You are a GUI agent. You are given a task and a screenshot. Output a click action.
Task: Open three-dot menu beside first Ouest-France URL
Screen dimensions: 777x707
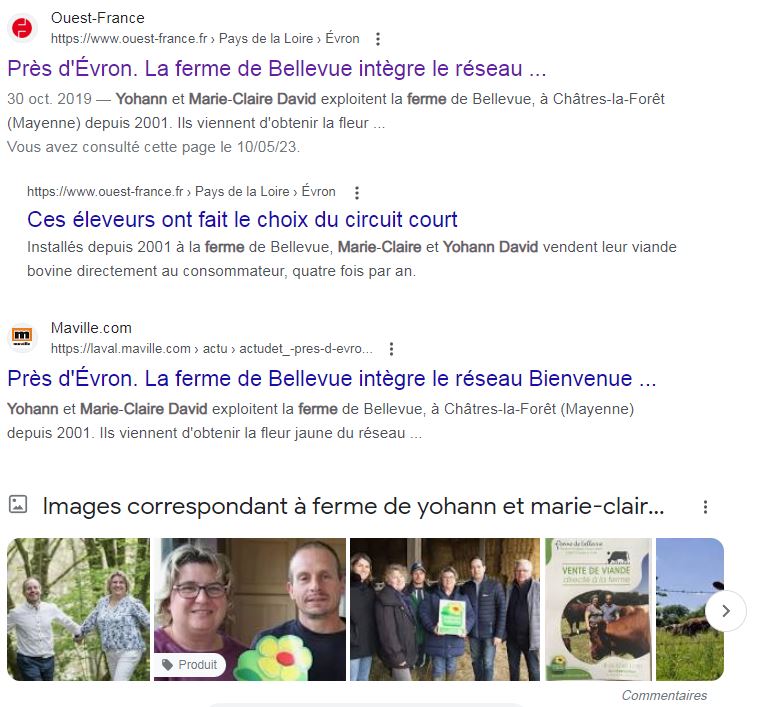[x=378, y=39]
